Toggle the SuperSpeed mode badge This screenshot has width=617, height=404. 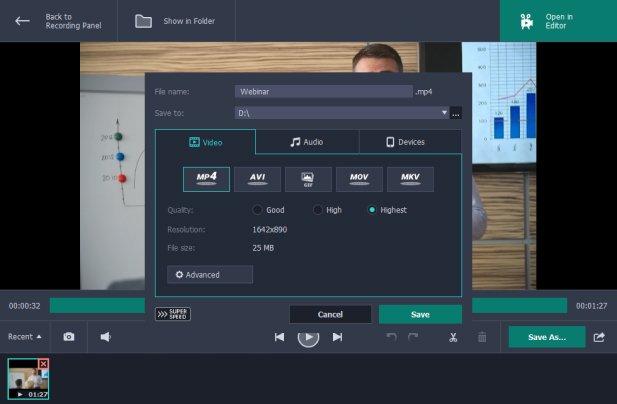173,314
